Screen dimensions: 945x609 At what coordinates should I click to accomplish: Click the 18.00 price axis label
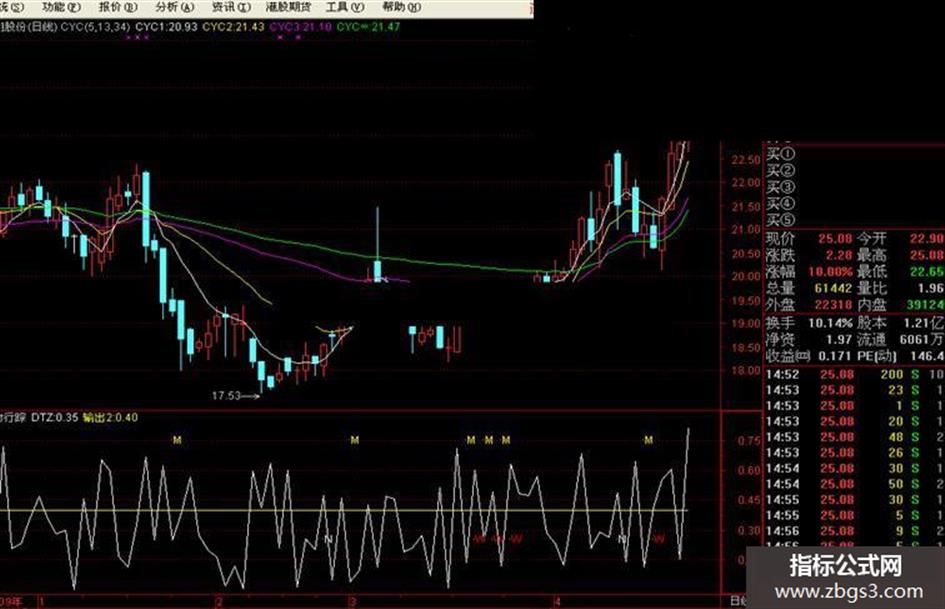(x=746, y=370)
